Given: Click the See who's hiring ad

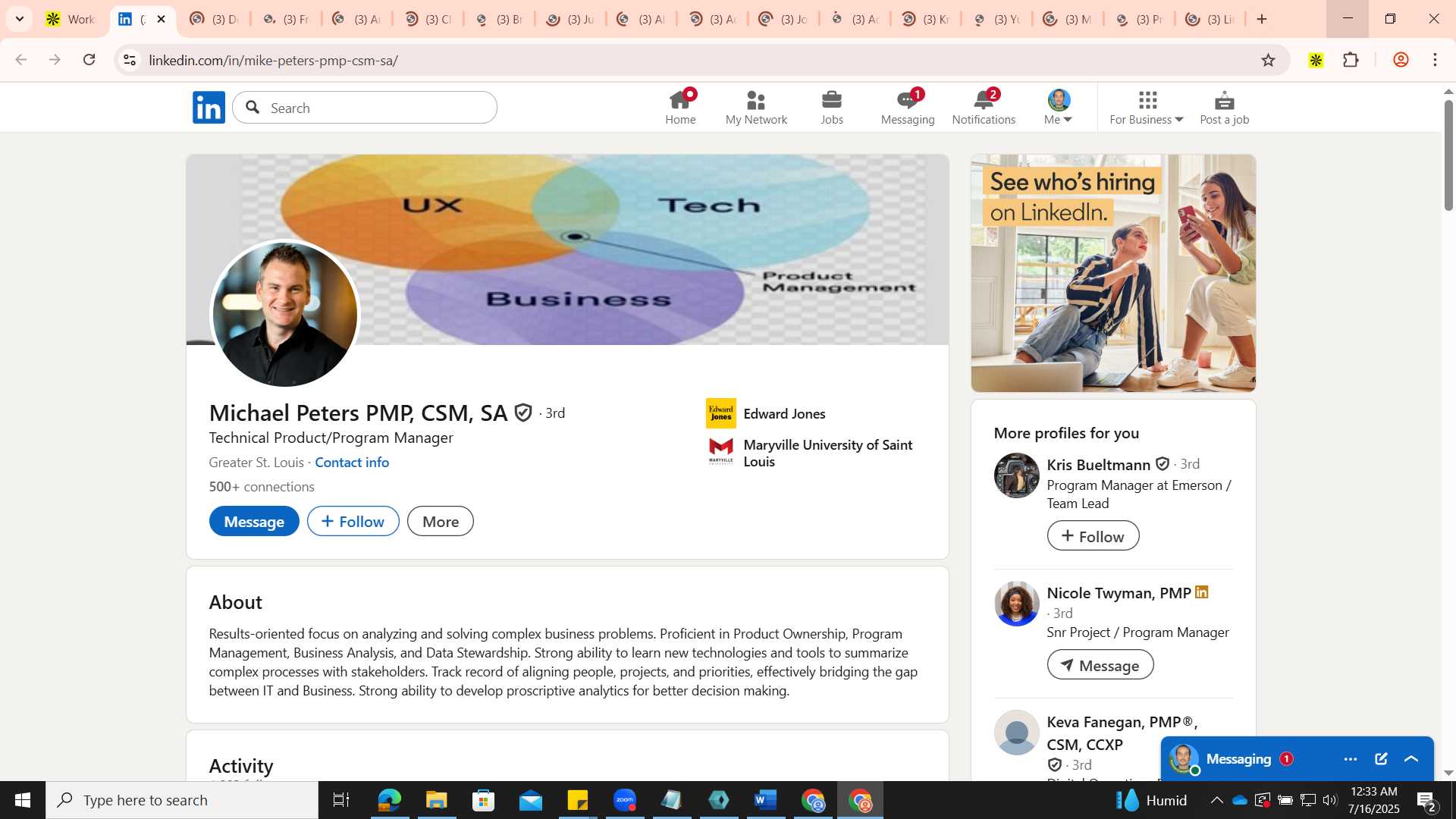Looking at the screenshot, I should coord(1113,273).
